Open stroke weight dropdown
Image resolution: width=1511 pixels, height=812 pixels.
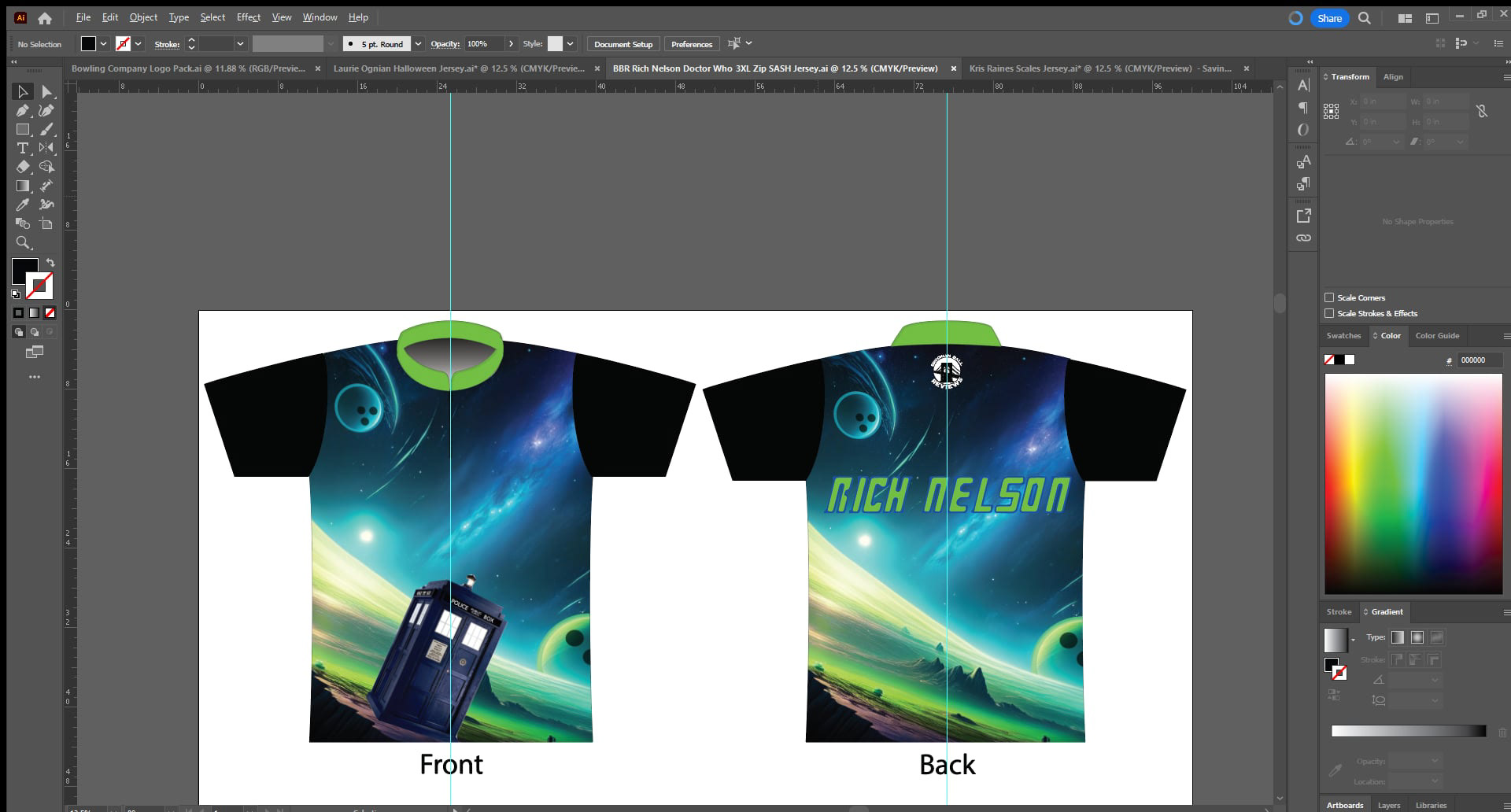tap(240, 44)
